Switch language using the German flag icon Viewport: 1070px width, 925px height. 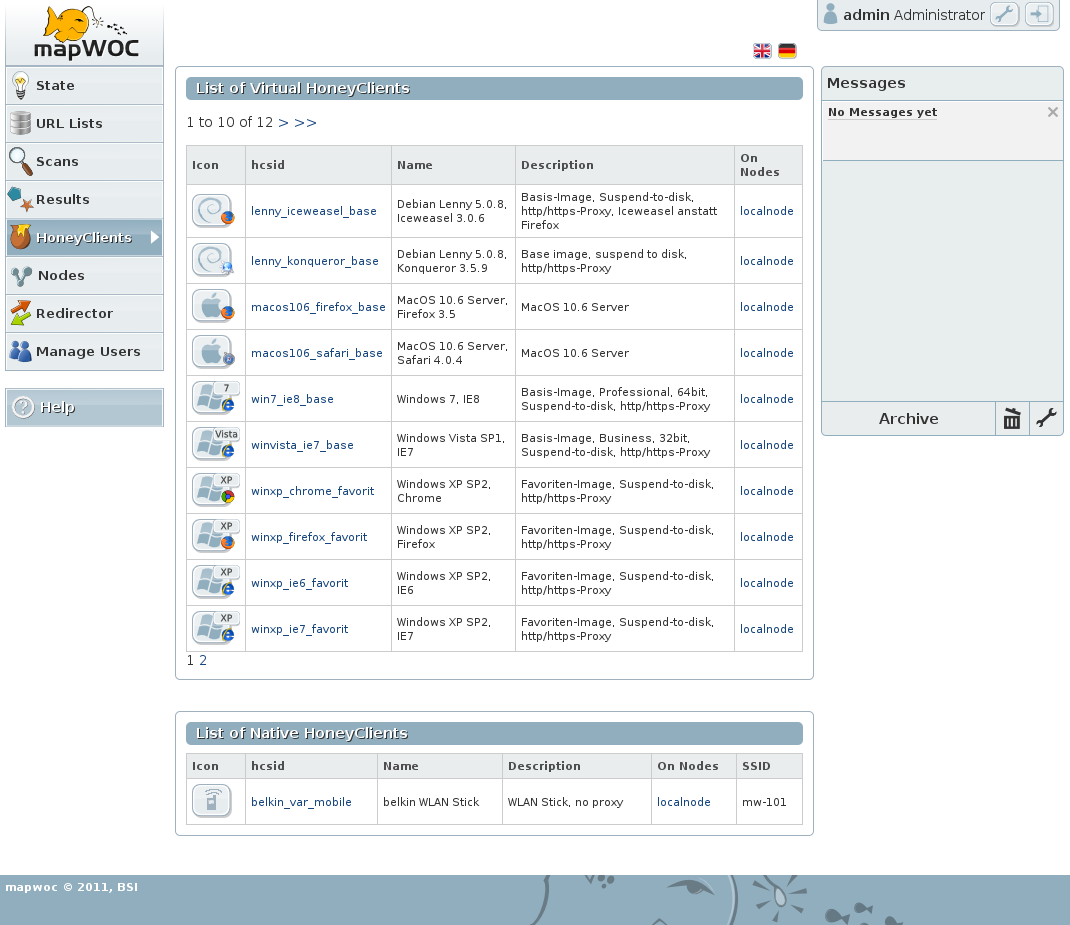787,51
